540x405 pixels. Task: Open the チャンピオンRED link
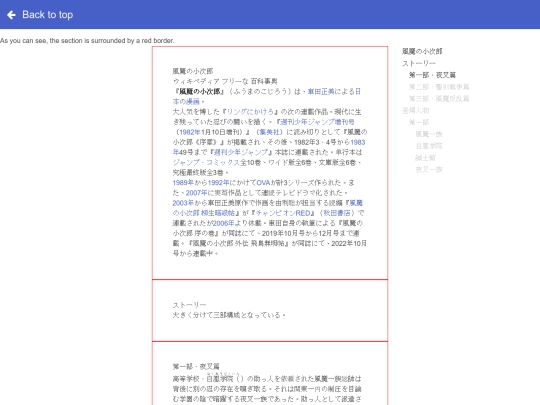tap(283, 213)
